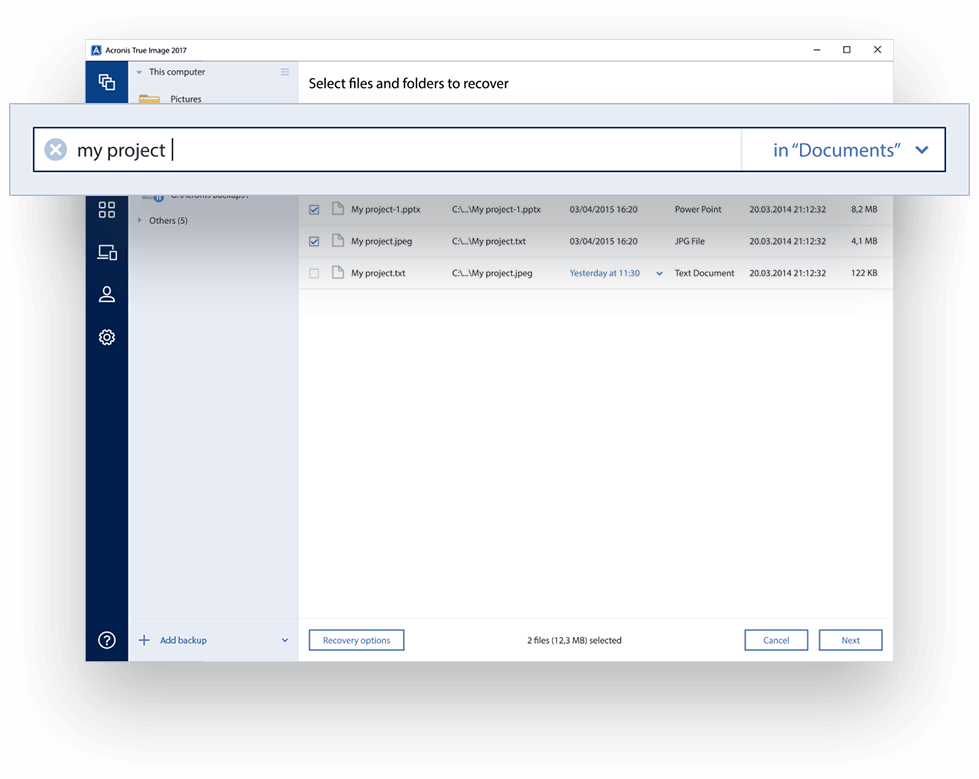Click the 2 files (12,3 MB) selected status
Screen dimensions: 979x779
pos(574,640)
